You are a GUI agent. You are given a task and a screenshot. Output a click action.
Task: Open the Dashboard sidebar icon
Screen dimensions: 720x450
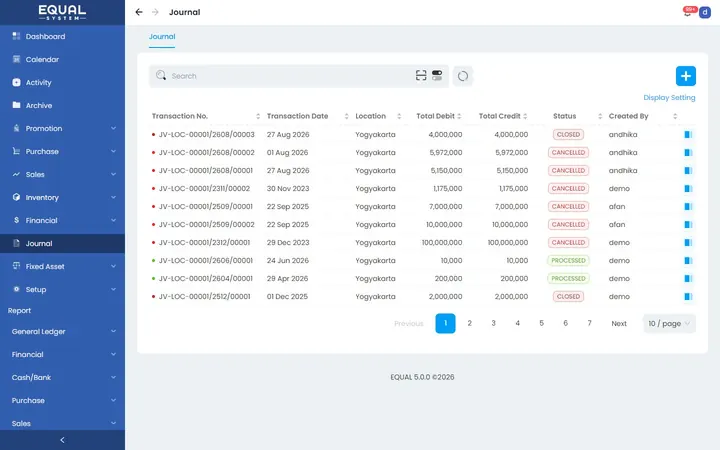tap(17, 36)
